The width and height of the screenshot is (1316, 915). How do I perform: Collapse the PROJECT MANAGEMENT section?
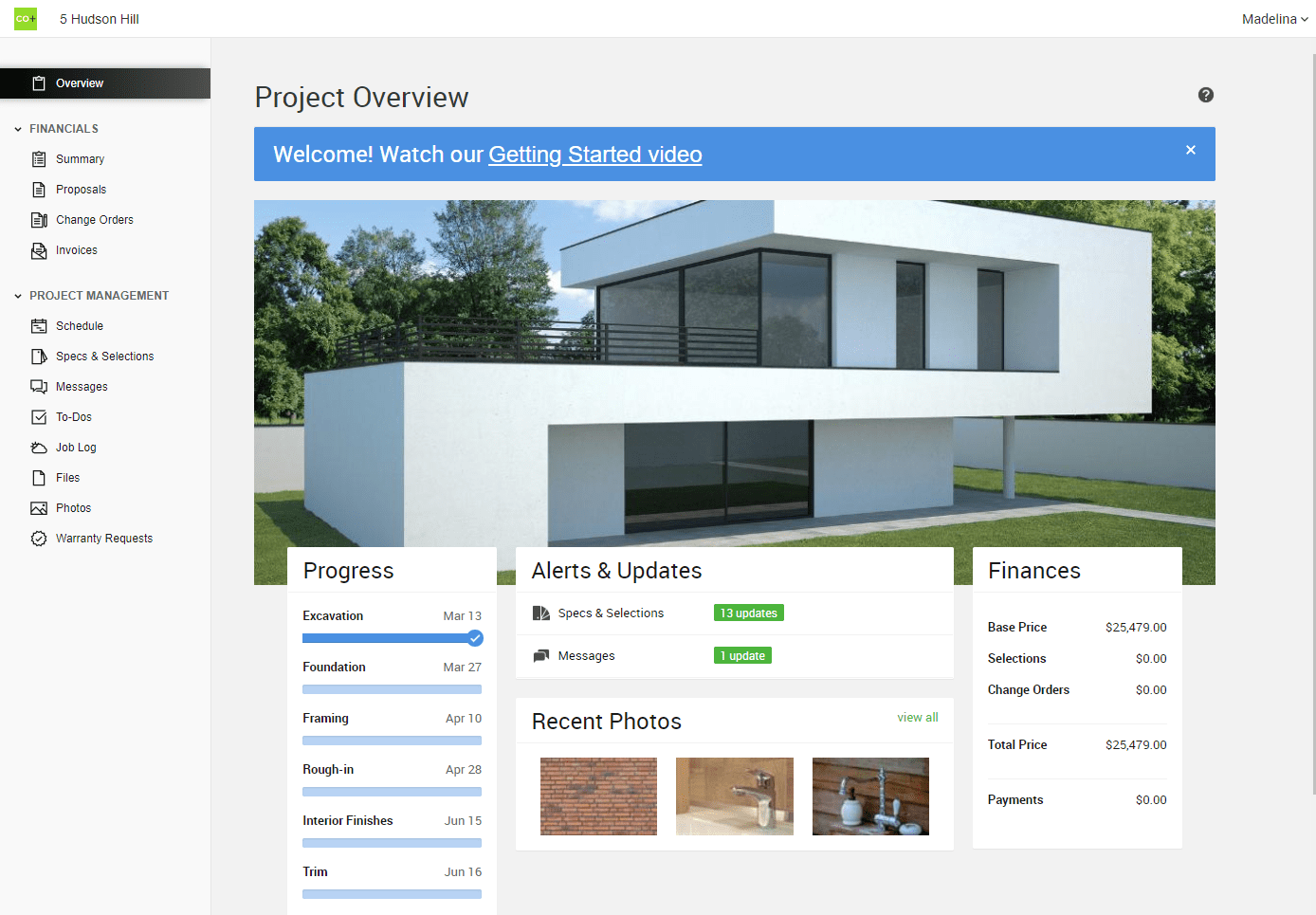pyautogui.click(x=16, y=295)
